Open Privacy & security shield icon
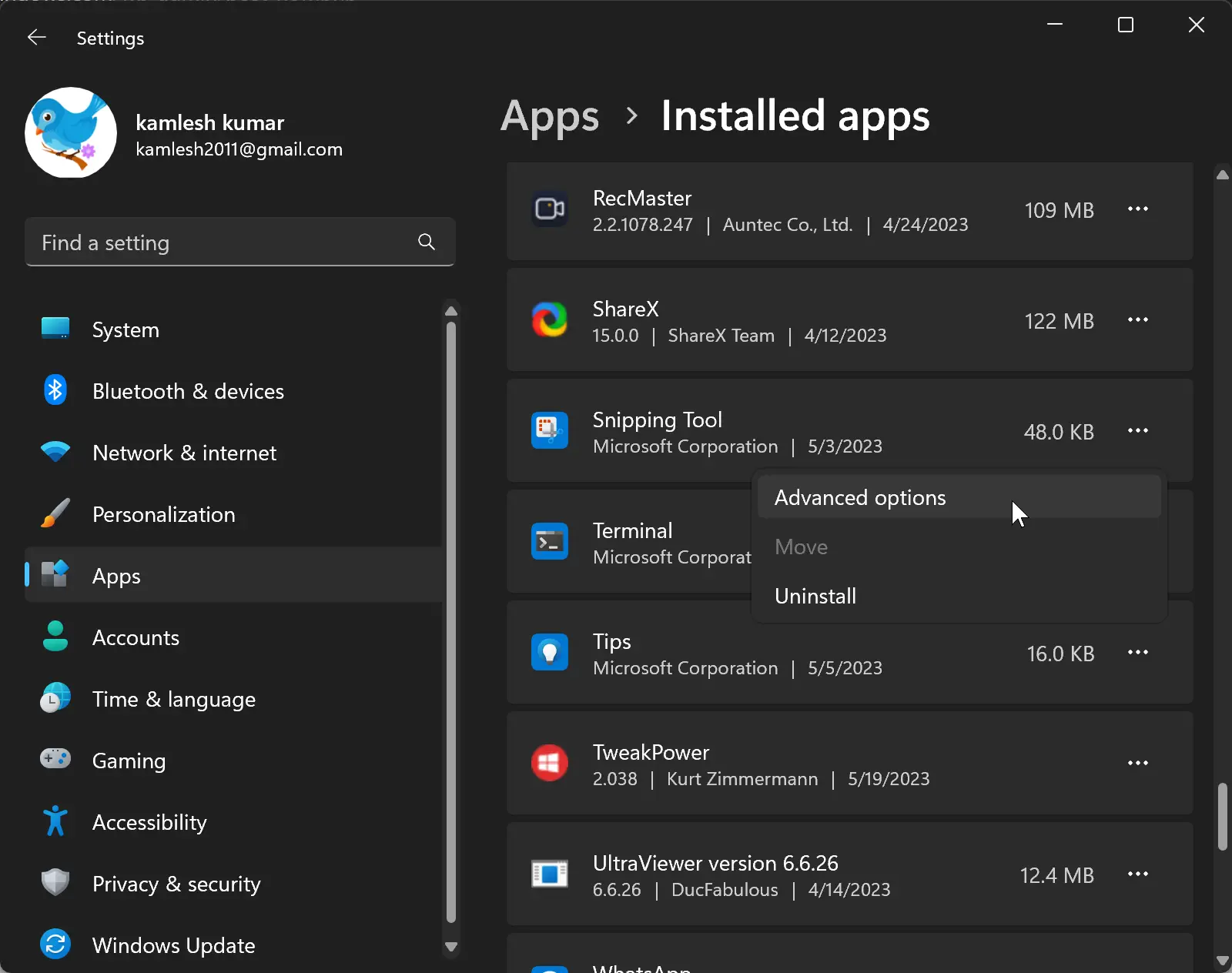 (55, 883)
